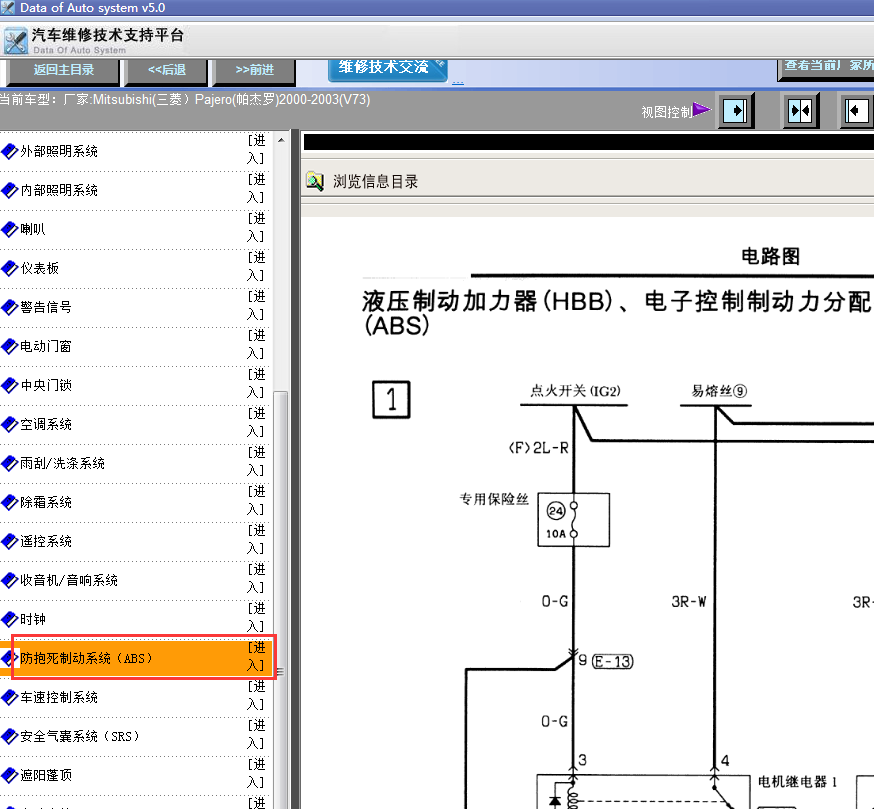
Task: Click the 浏览信息目录 folder icon
Action: point(315,181)
